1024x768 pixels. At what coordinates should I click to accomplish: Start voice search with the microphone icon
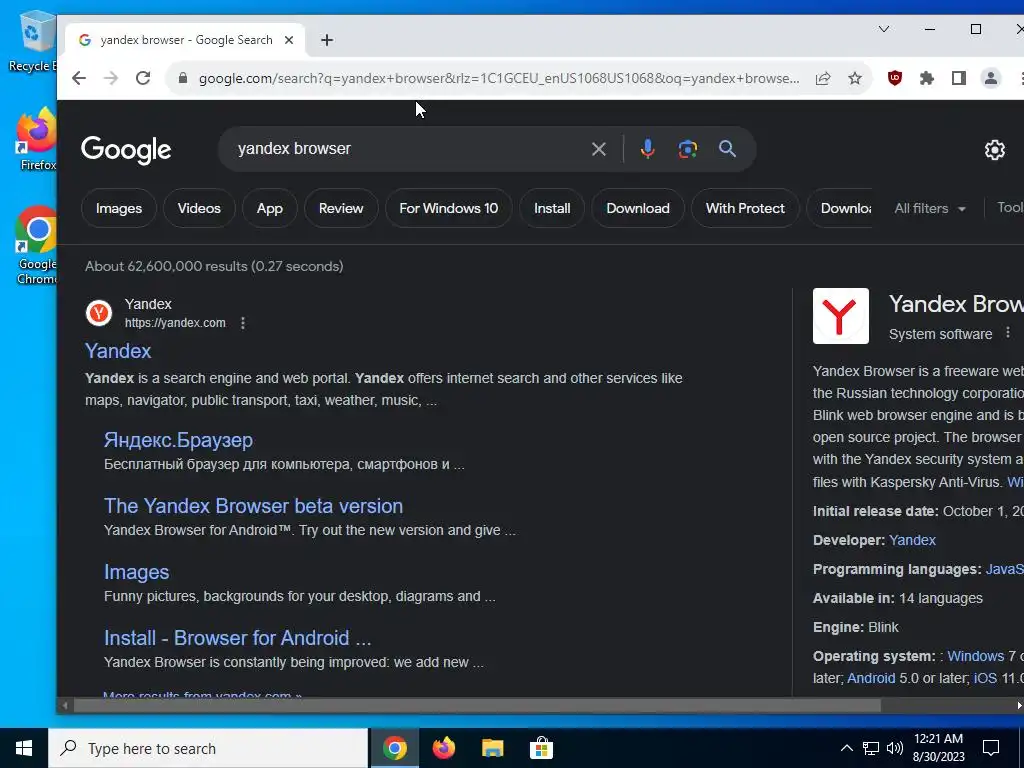pyautogui.click(x=647, y=149)
